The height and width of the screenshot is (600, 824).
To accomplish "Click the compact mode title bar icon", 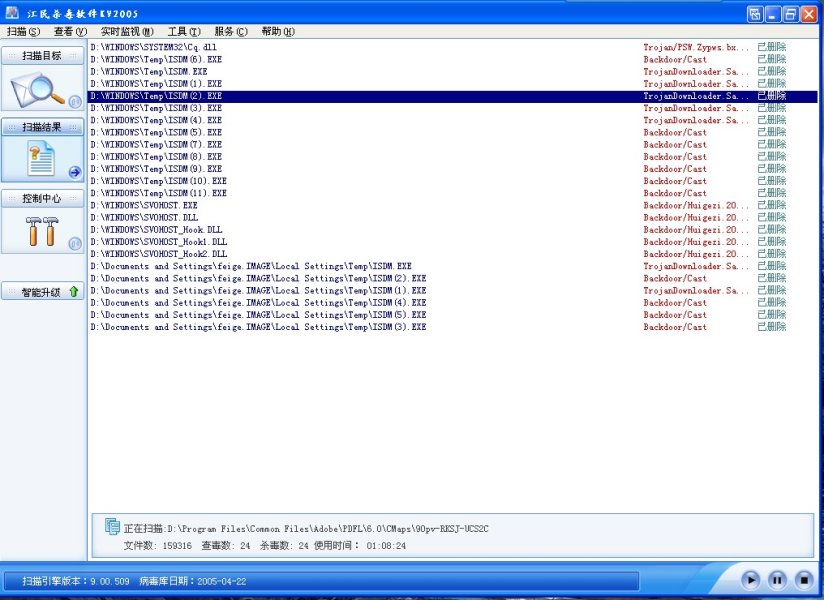I will point(753,14).
